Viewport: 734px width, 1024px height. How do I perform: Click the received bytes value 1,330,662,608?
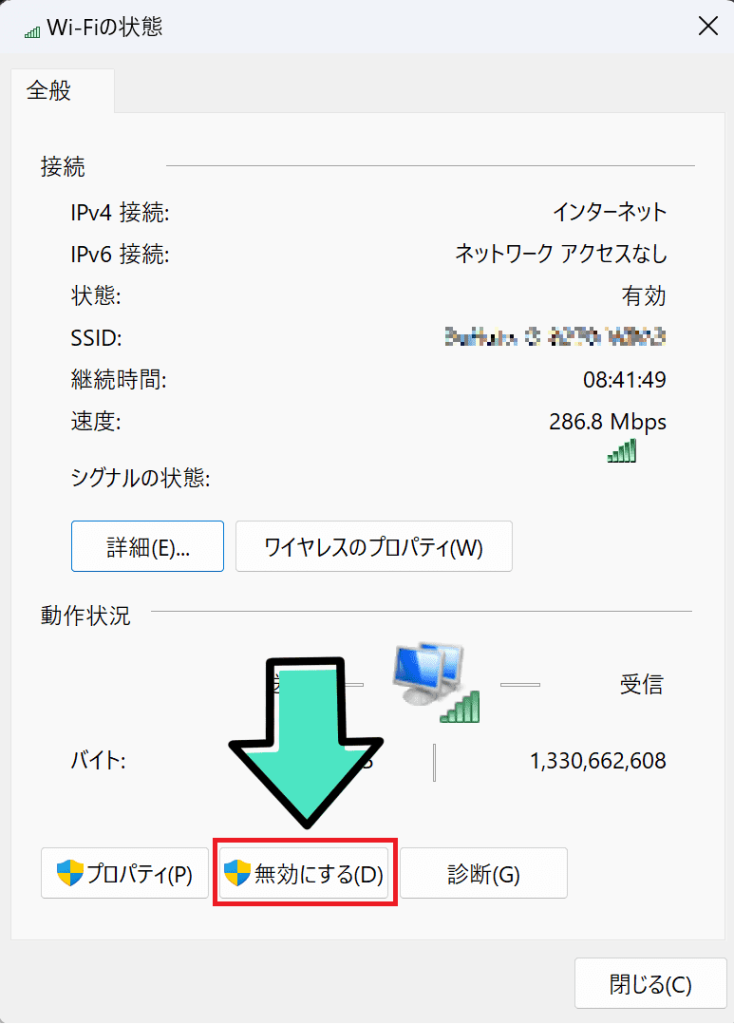[597, 761]
